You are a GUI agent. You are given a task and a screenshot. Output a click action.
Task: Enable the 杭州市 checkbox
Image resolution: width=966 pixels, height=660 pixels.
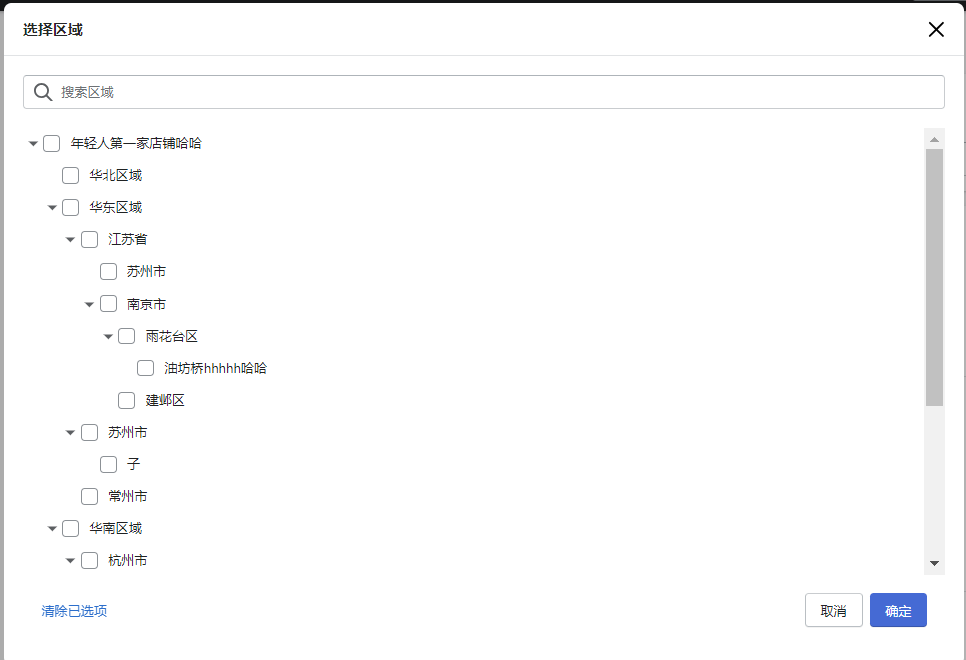pos(90,561)
